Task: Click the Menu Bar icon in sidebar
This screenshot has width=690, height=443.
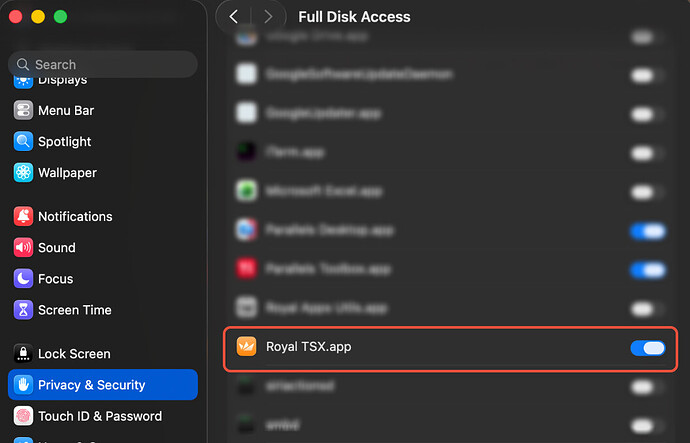Action: [23, 111]
